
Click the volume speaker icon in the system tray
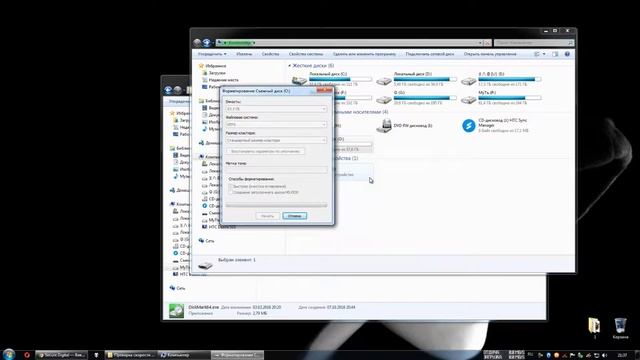604,356
